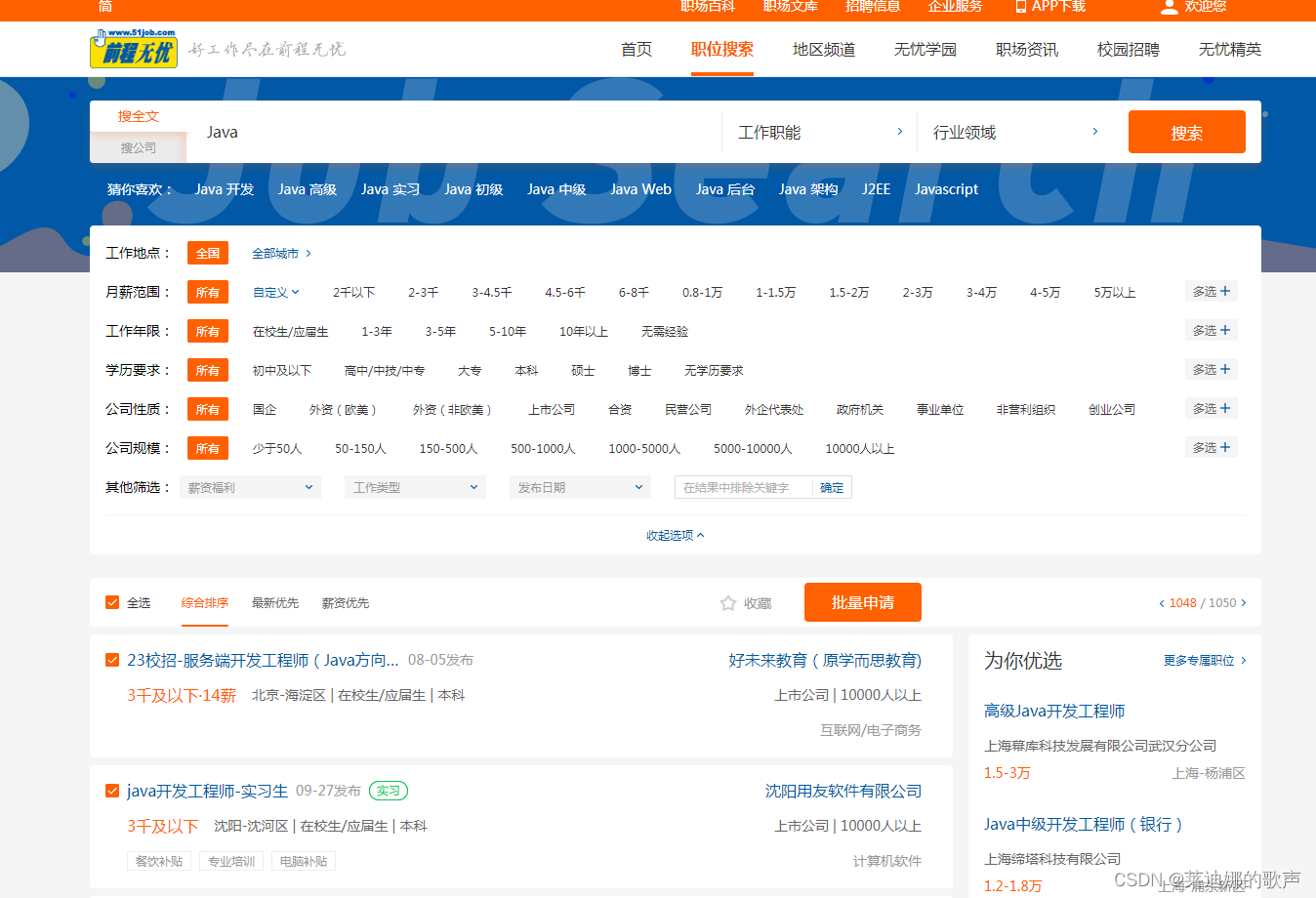1316x898 pixels.
Task: Select salary filter 5万以上
Action: [x=1115, y=292]
